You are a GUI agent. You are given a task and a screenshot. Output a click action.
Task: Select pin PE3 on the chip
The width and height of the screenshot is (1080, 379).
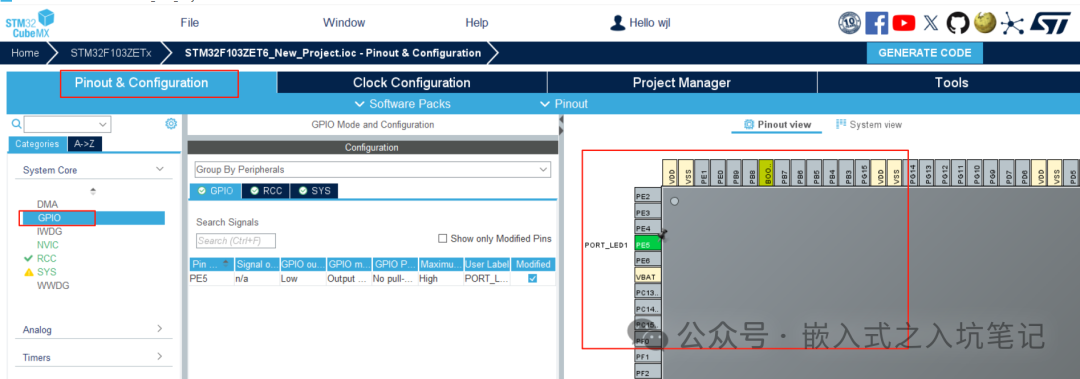647,212
